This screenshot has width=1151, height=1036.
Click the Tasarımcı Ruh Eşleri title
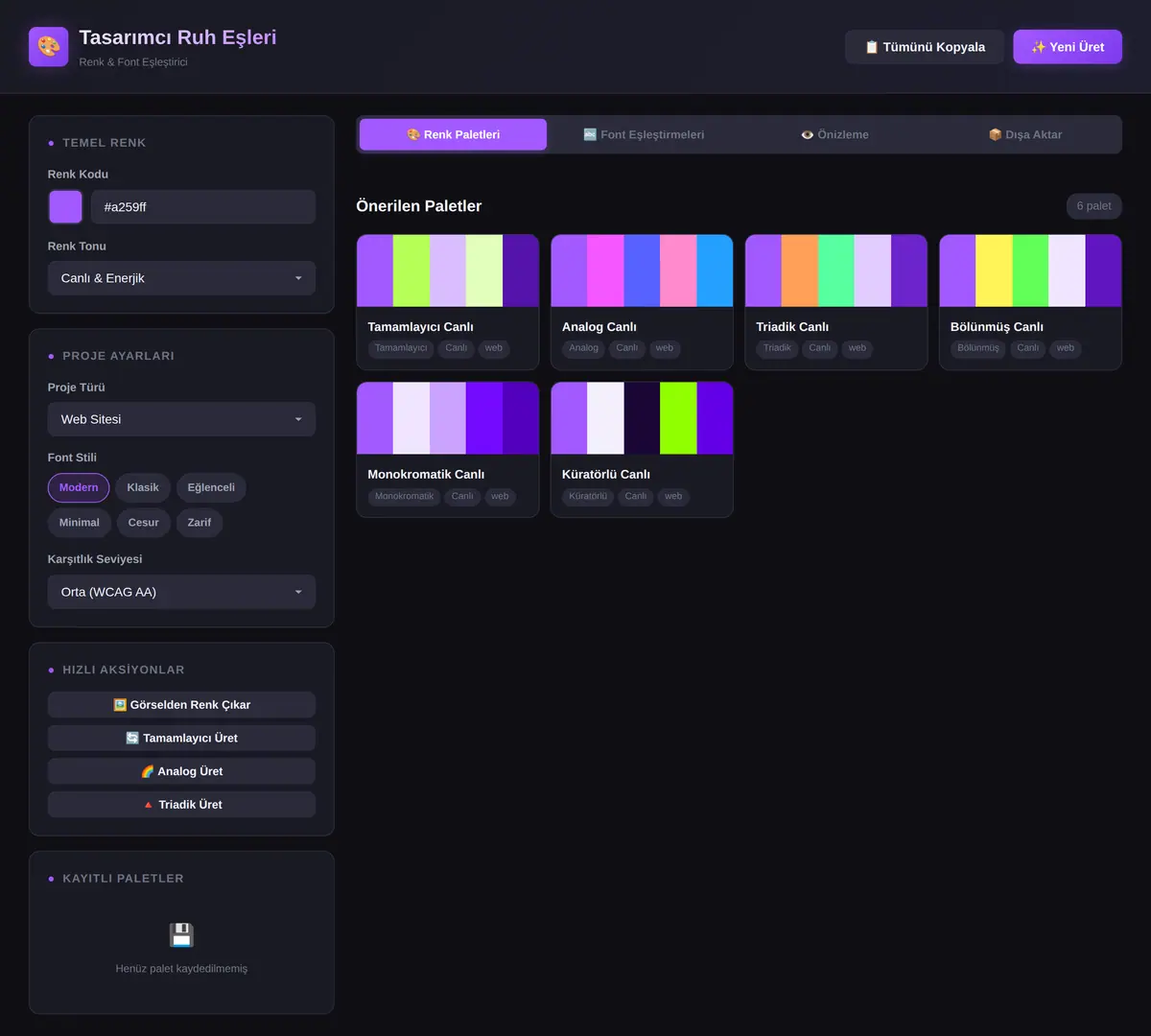coord(177,37)
